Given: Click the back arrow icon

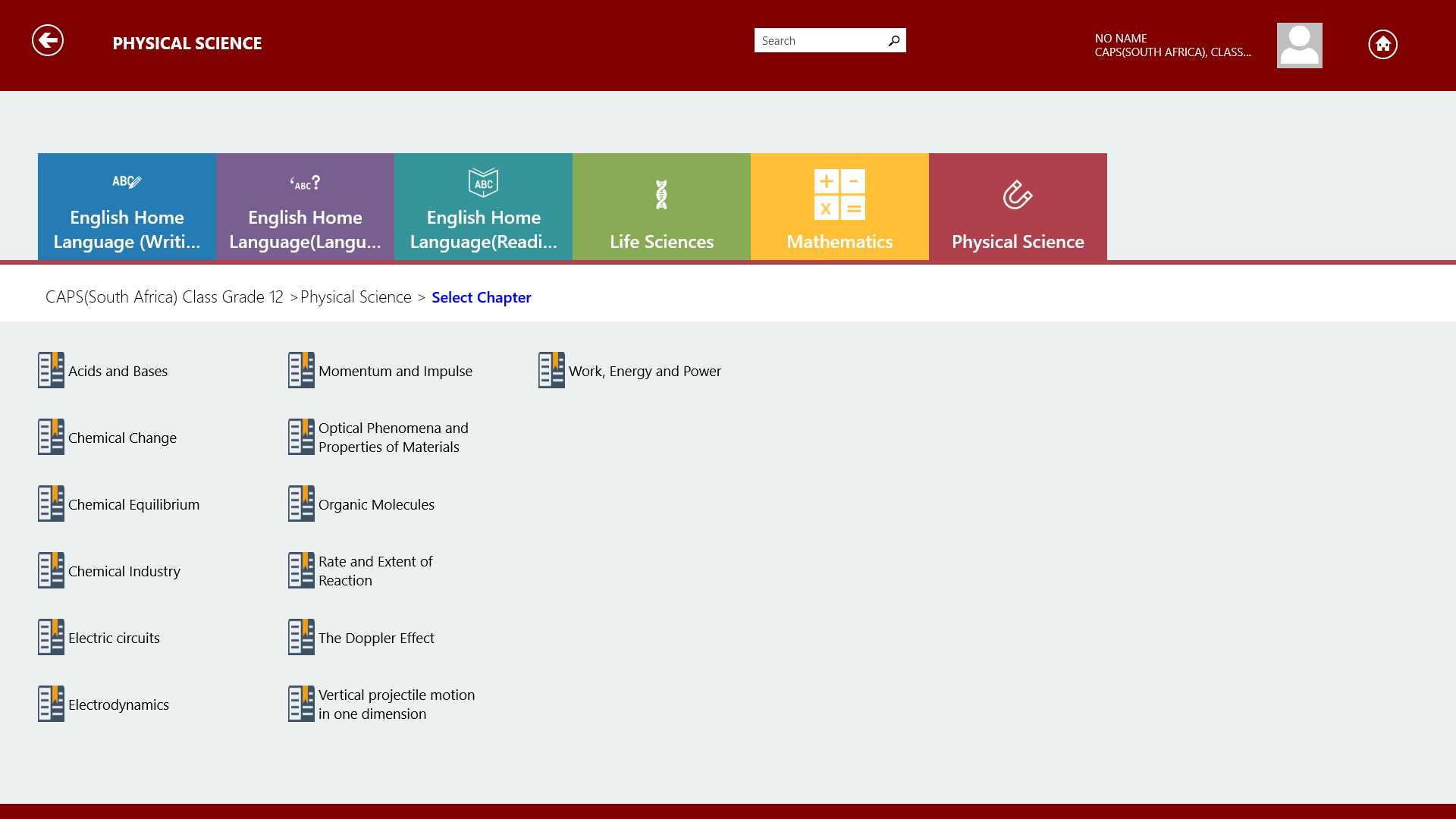Looking at the screenshot, I should pos(48,41).
